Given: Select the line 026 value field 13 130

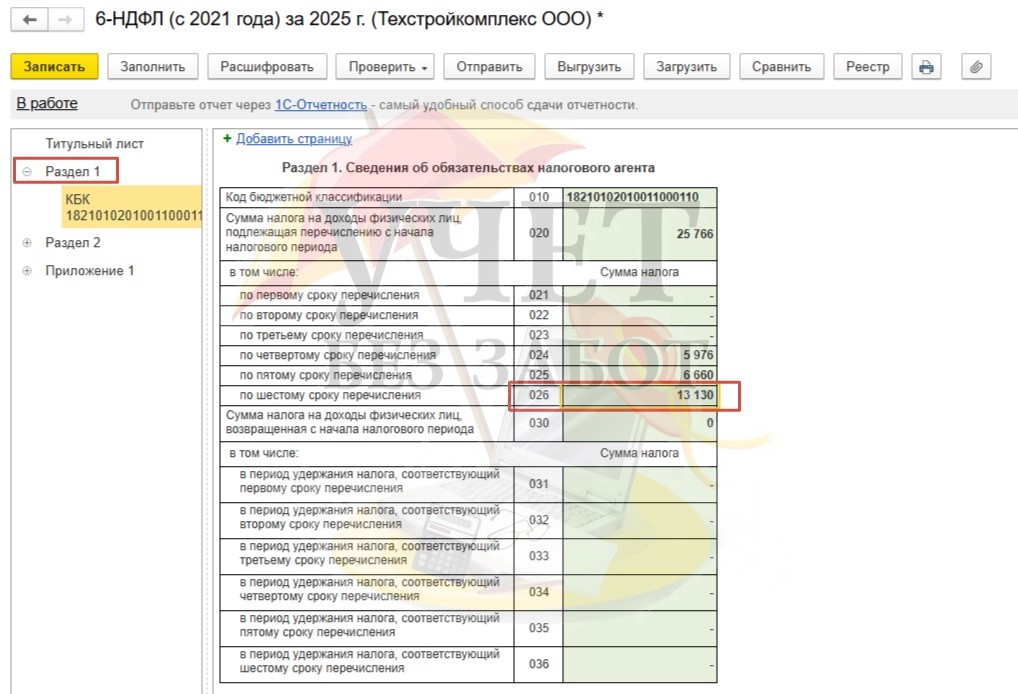Looking at the screenshot, I should point(640,396).
